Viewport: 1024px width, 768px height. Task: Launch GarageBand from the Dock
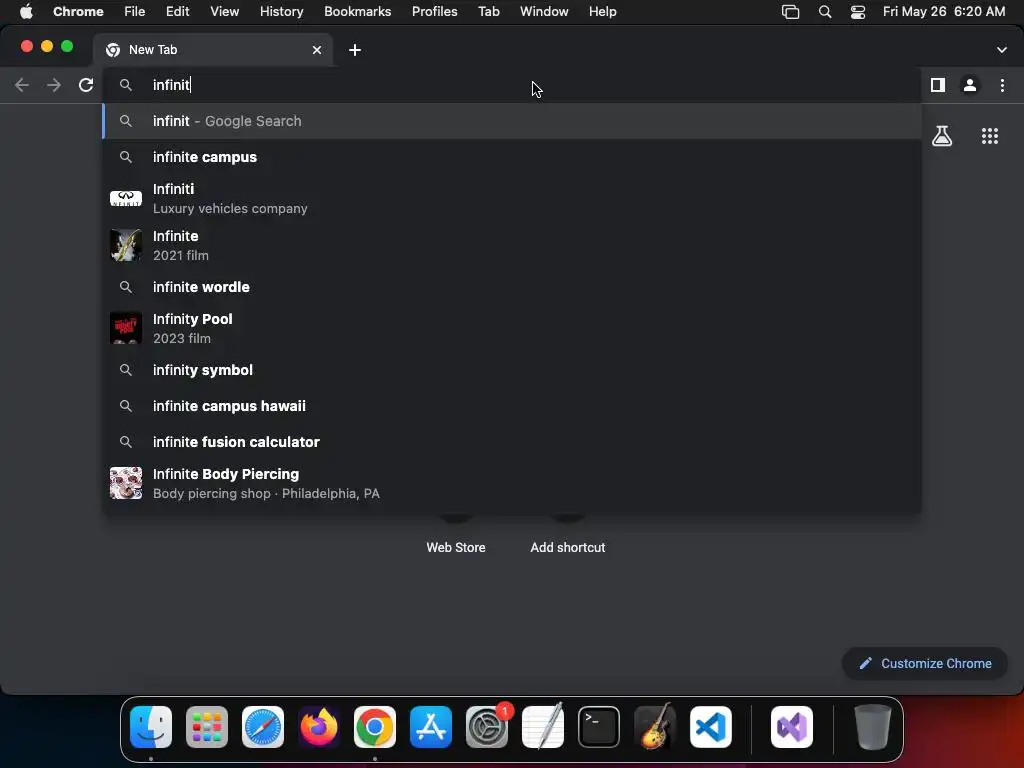(x=655, y=727)
